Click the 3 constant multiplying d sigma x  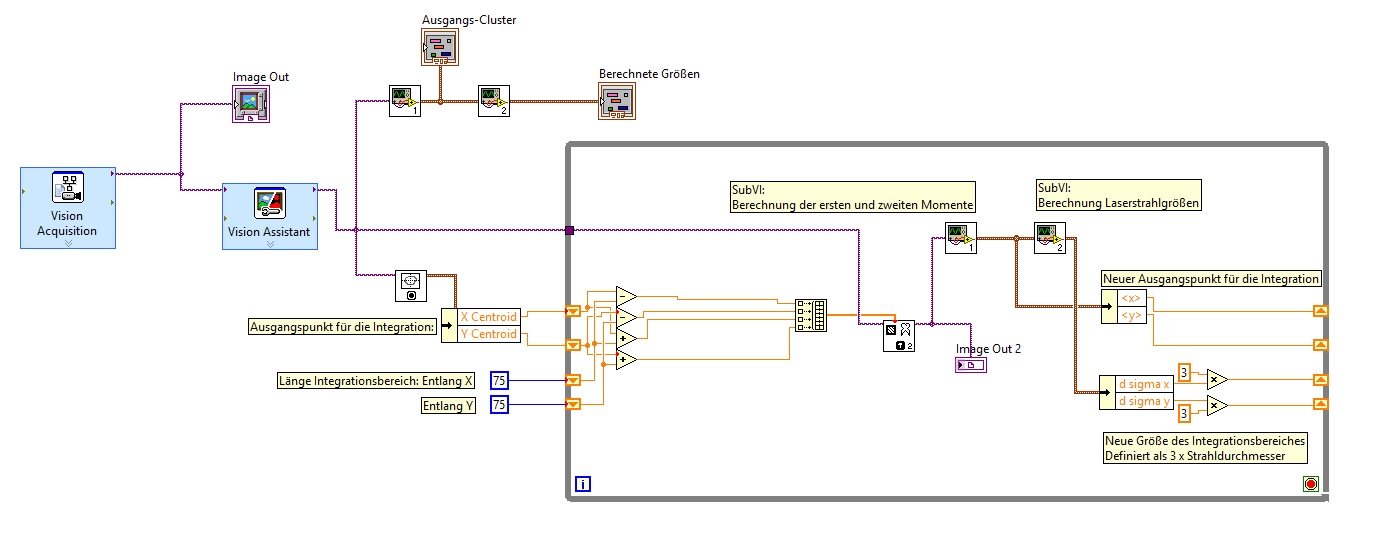pos(1184,372)
